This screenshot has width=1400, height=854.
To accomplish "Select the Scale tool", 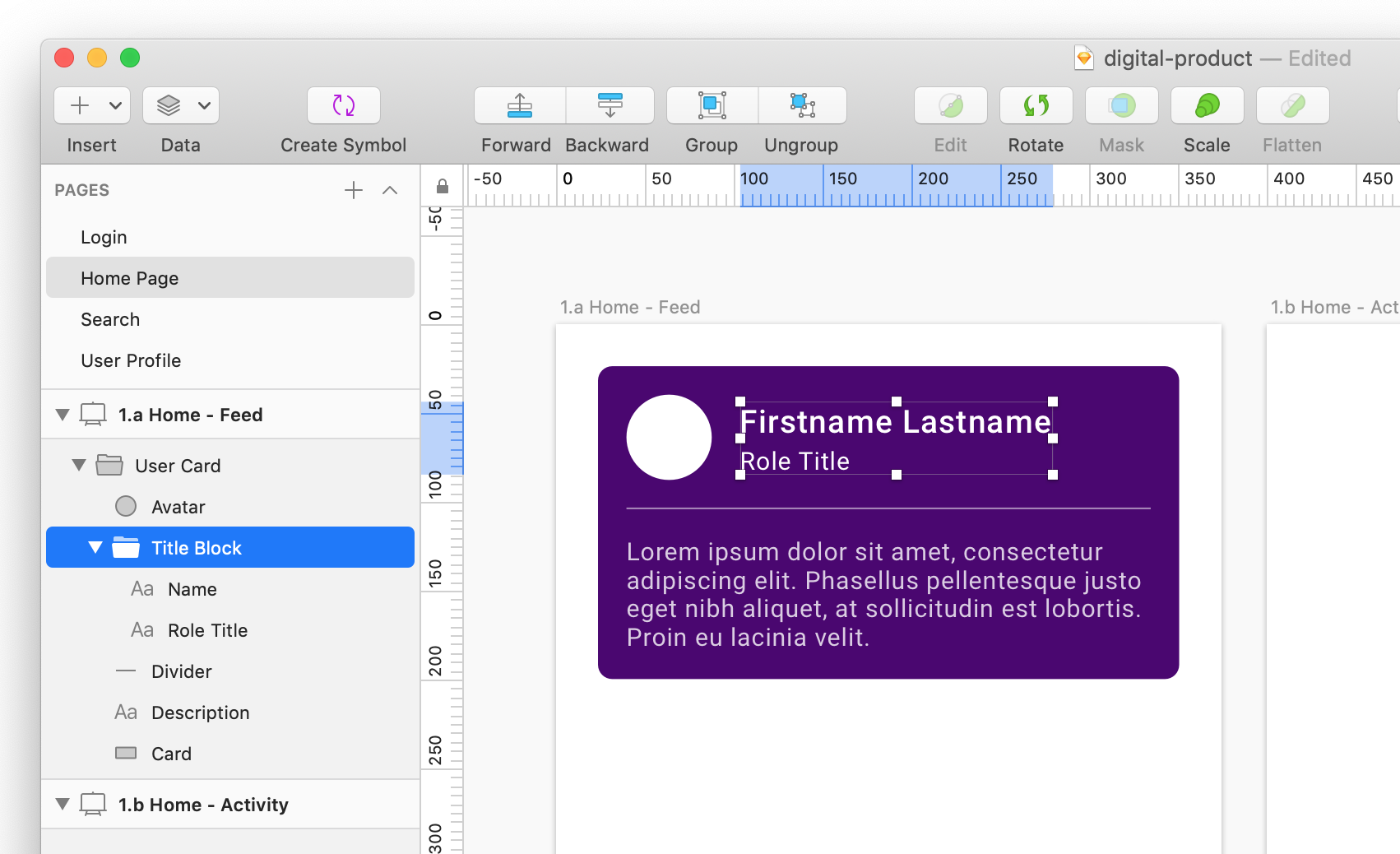I will 1207,105.
